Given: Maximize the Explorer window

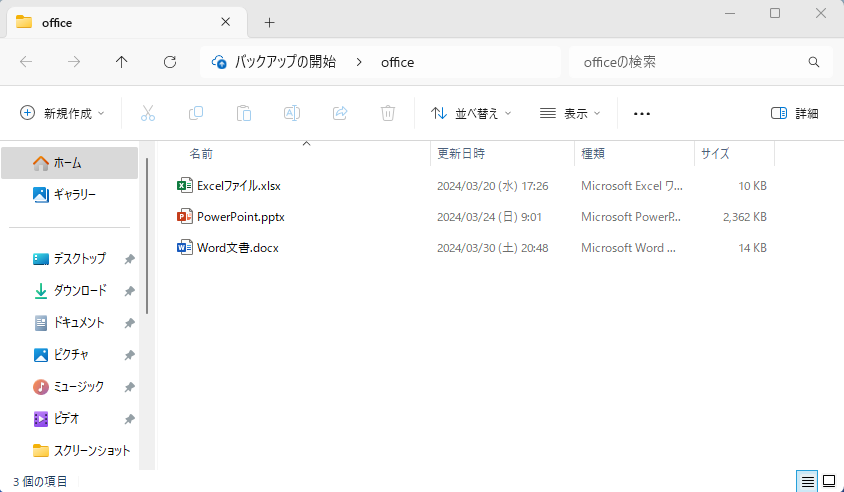Looking at the screenshot, I should (x=775, y=13).
